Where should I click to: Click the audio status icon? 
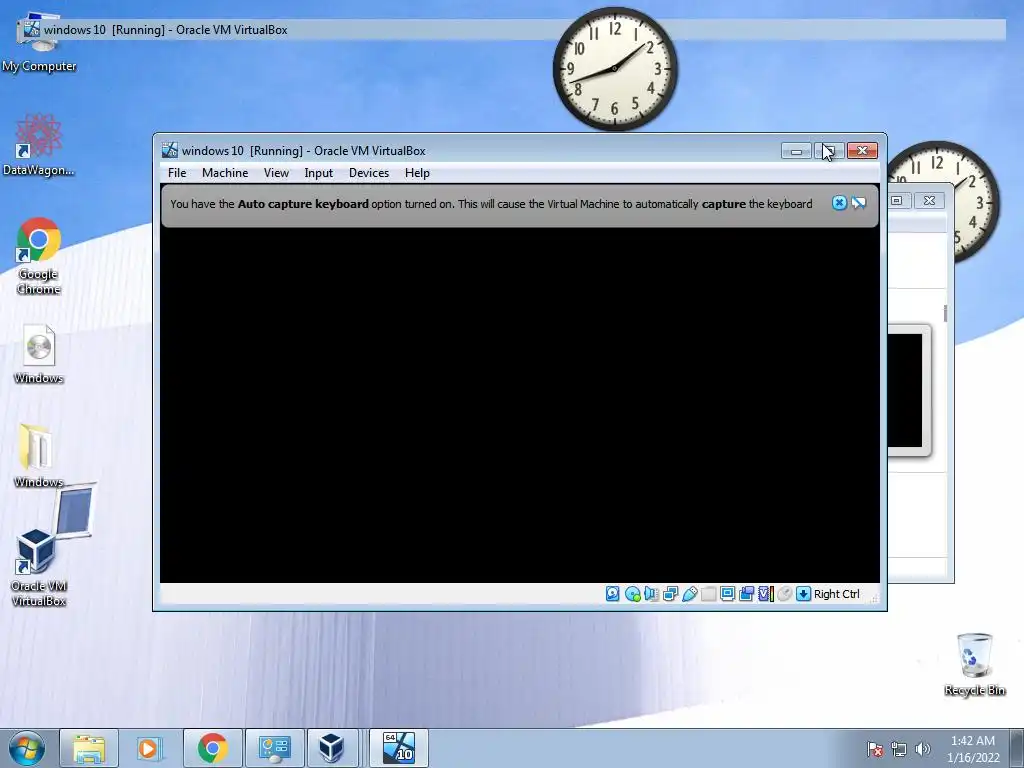click(x=651, y=594)
